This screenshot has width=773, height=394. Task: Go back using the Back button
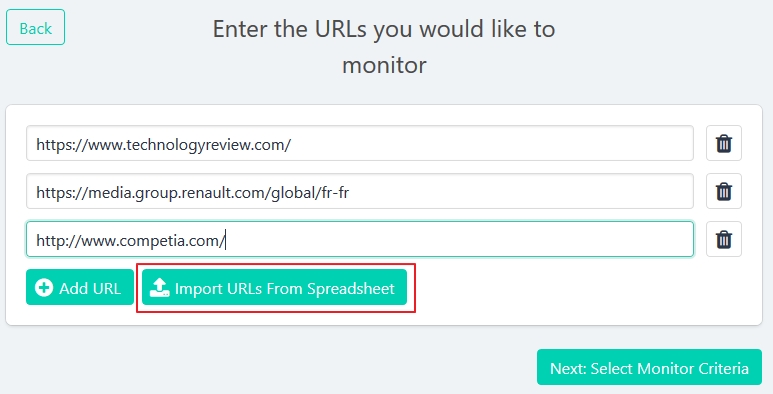click(35, 27)
